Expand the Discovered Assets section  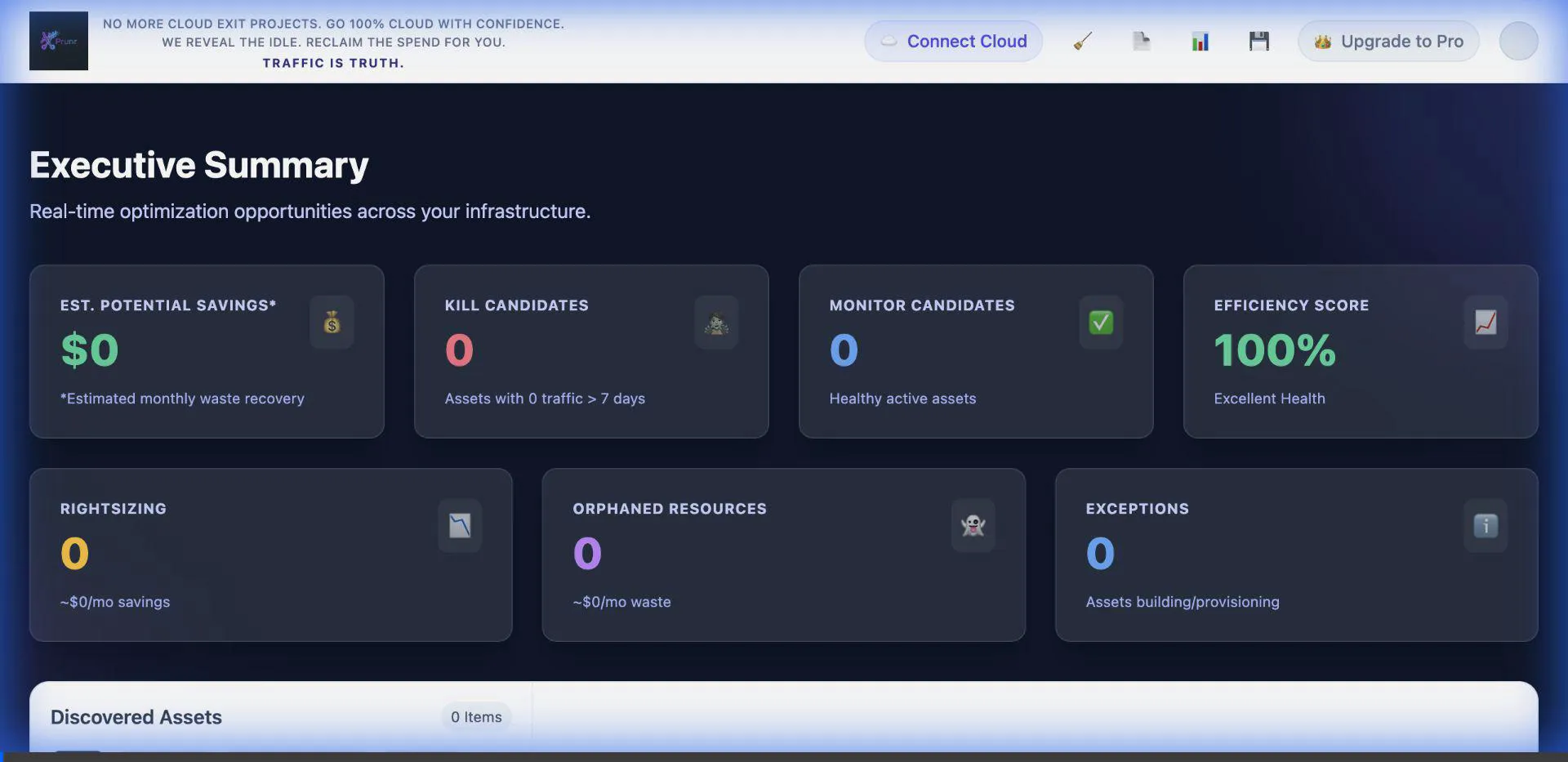136,716
